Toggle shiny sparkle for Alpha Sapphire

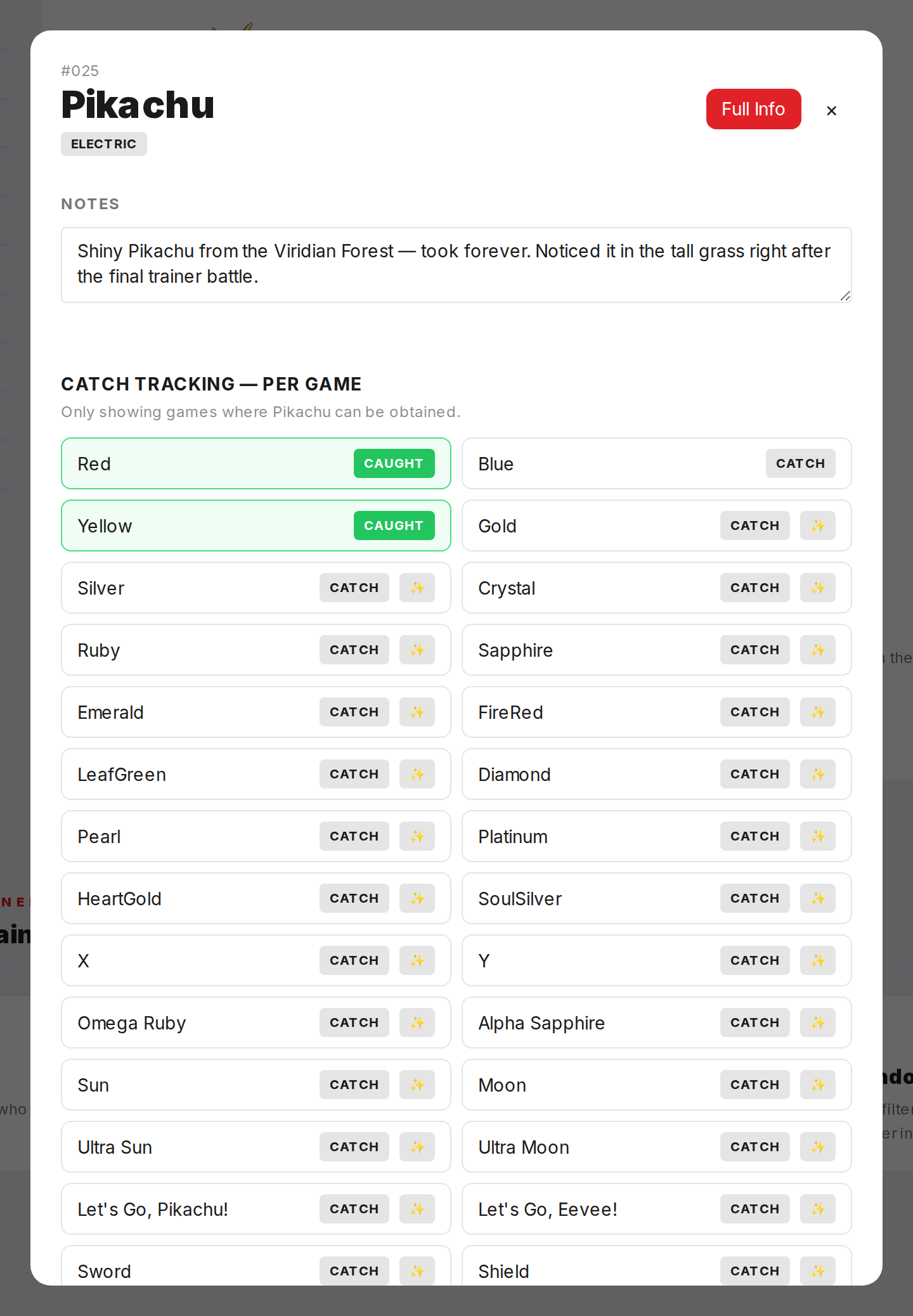click(817, 1022)
